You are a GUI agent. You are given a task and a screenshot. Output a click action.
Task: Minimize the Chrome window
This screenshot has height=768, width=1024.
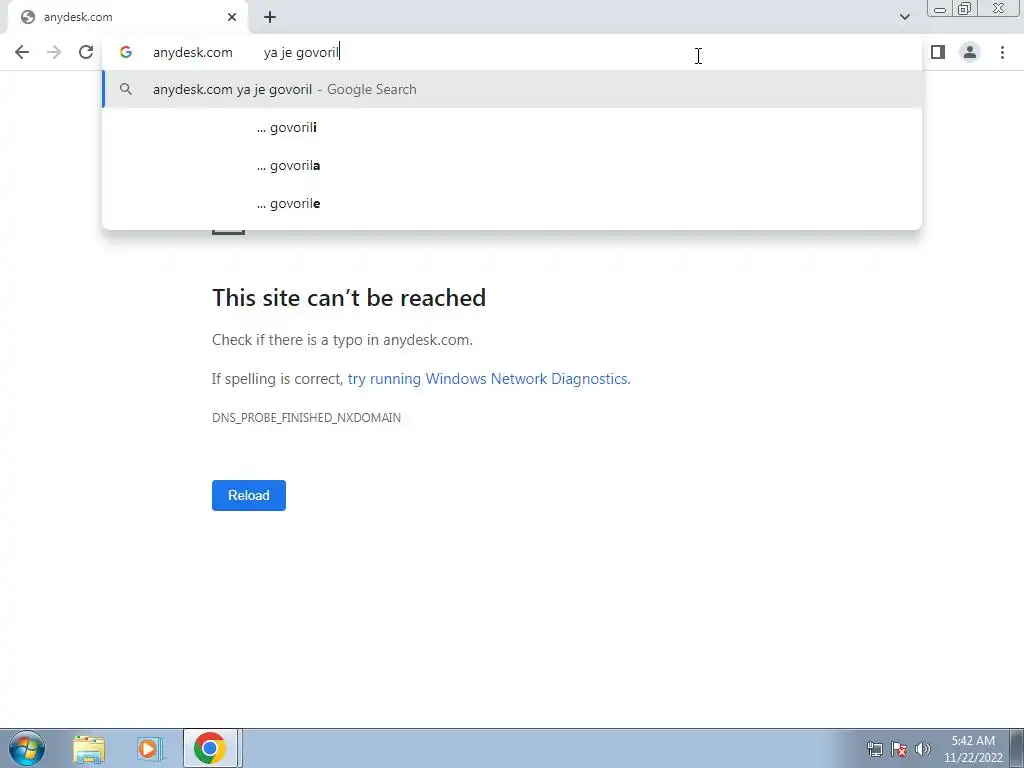pyautogui.click(x=940, y=8)
